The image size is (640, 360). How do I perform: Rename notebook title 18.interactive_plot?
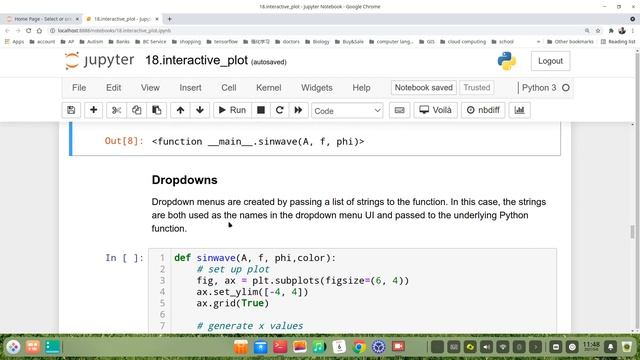click(x=196, y=60)
